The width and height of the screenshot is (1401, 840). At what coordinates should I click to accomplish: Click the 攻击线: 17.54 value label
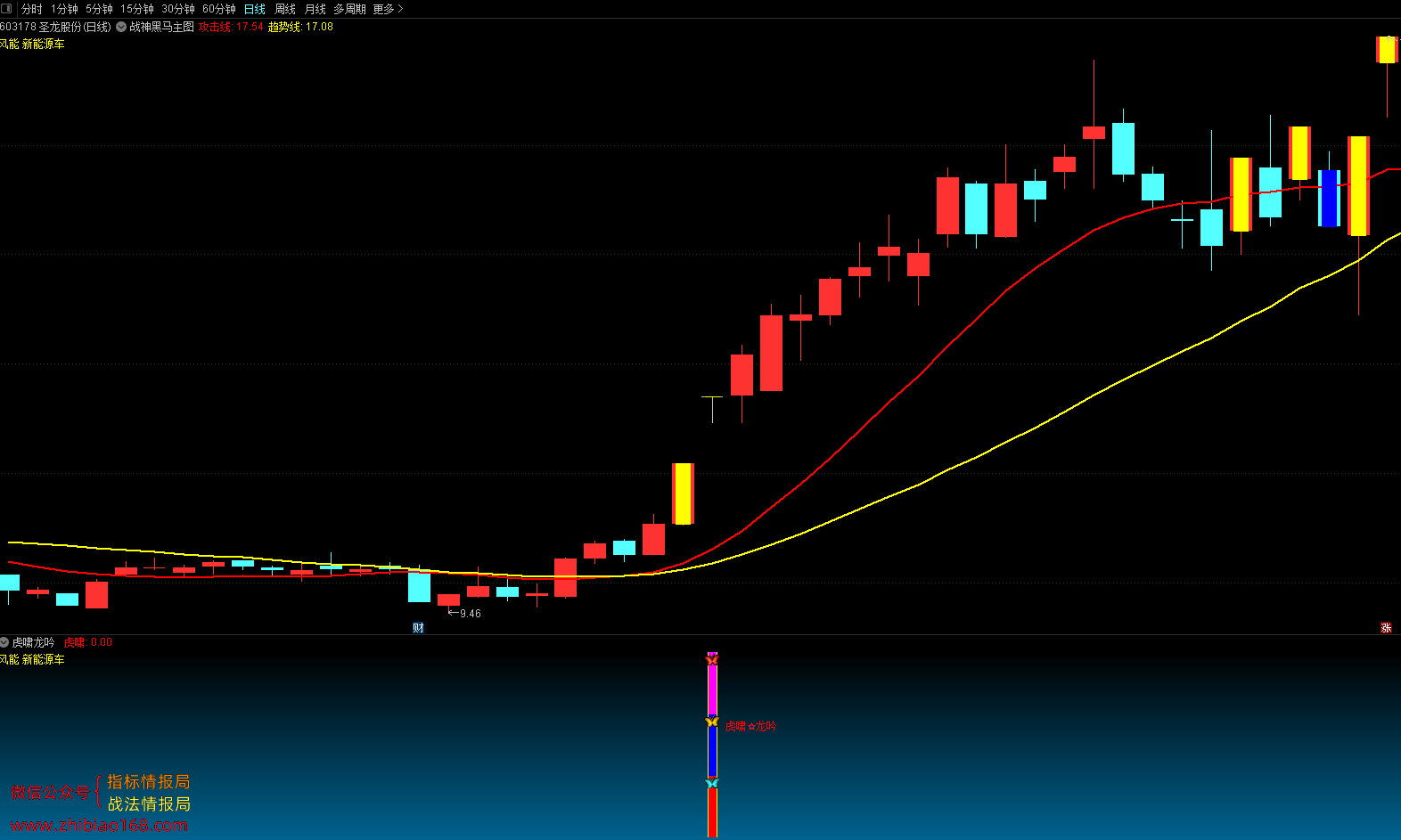coord(231,27)
